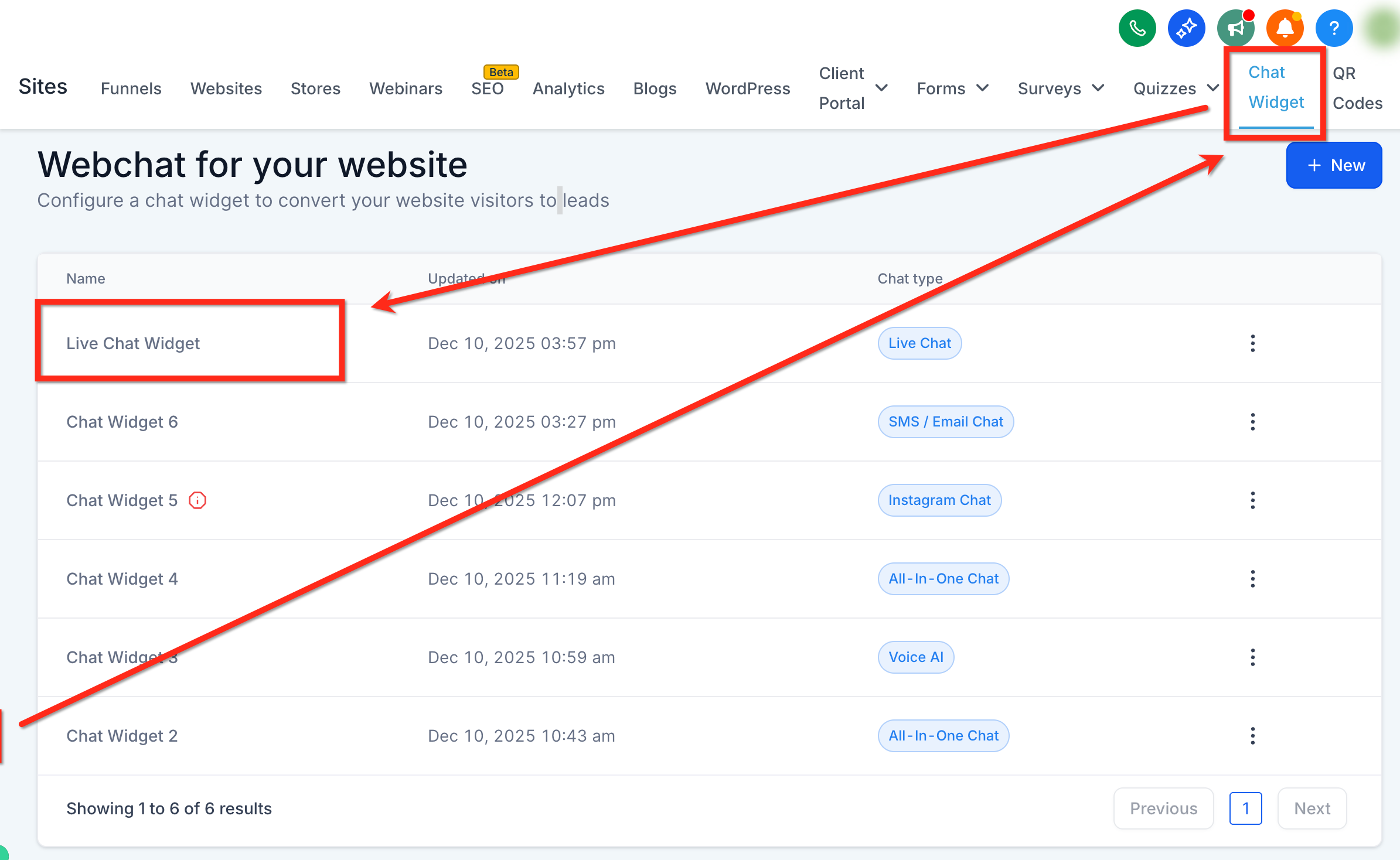The image size is (1400, 860).
Task: Open three-dot menu for Chat Widget 2
Action: click(x=1252, y=736)
